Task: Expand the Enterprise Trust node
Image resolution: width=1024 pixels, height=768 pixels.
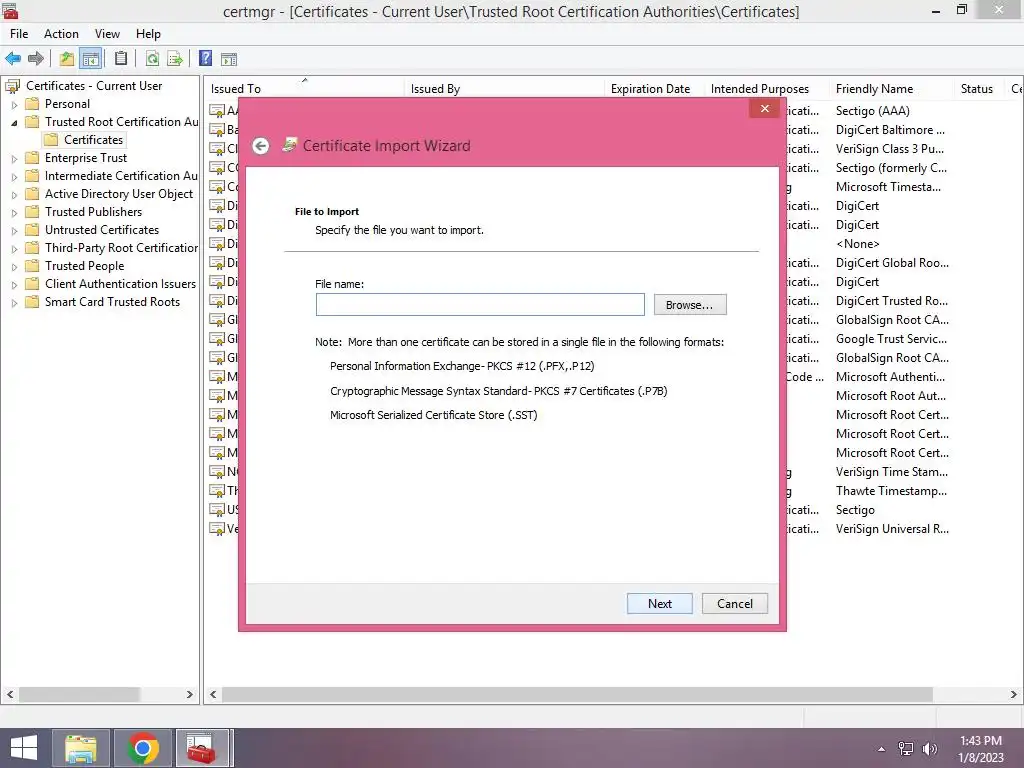Action: 14,159
